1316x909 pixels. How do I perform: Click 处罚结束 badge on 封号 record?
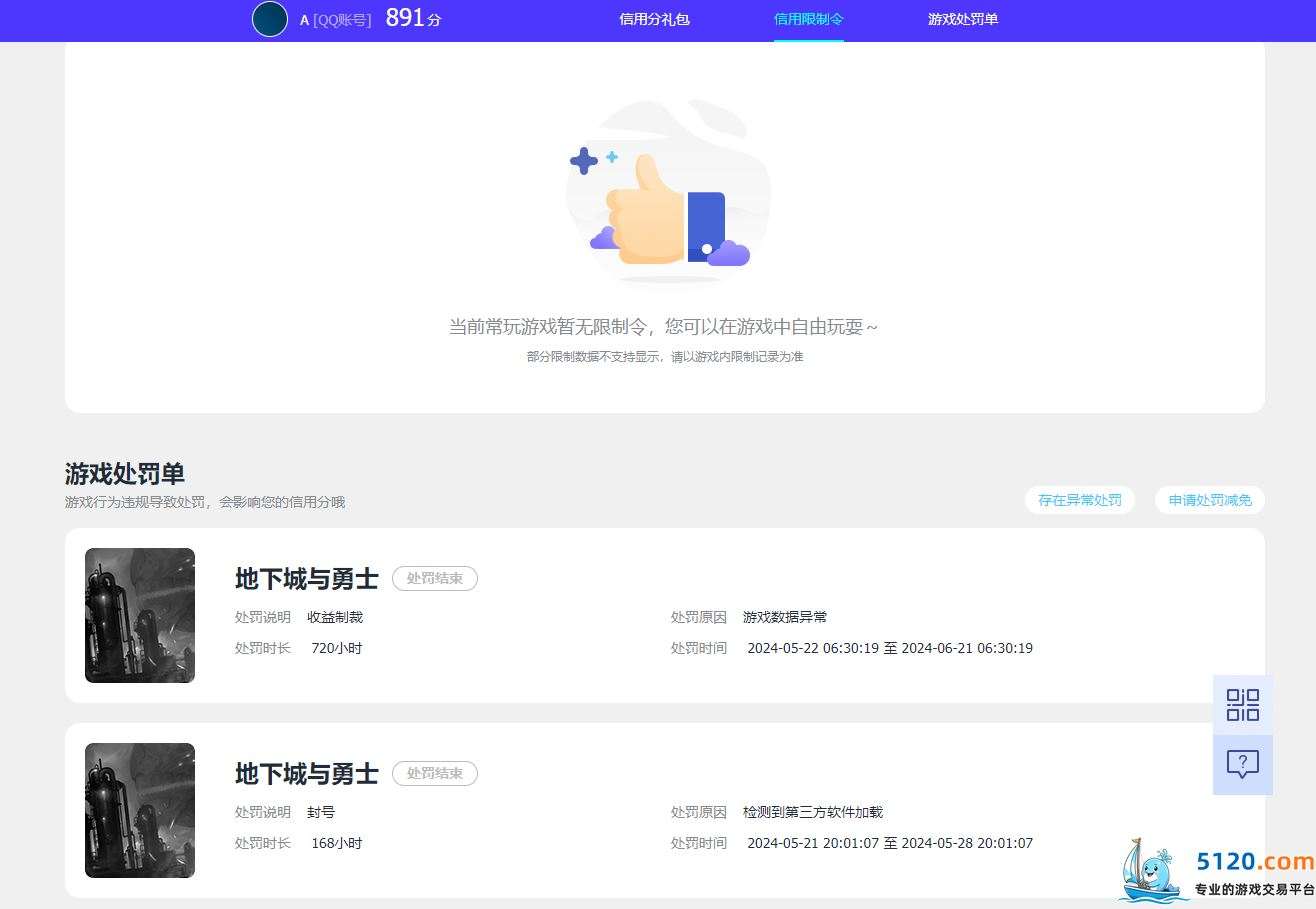tap(435, 773)
